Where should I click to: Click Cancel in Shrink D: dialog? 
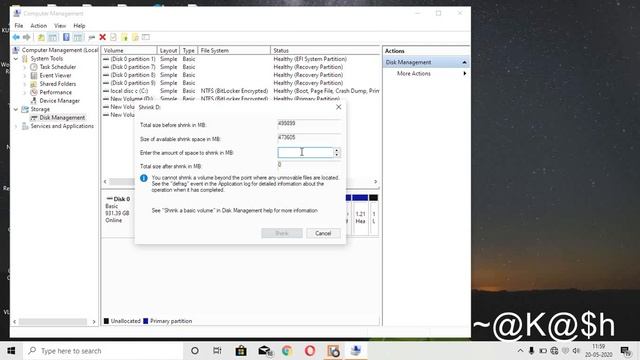pos(323,233)
